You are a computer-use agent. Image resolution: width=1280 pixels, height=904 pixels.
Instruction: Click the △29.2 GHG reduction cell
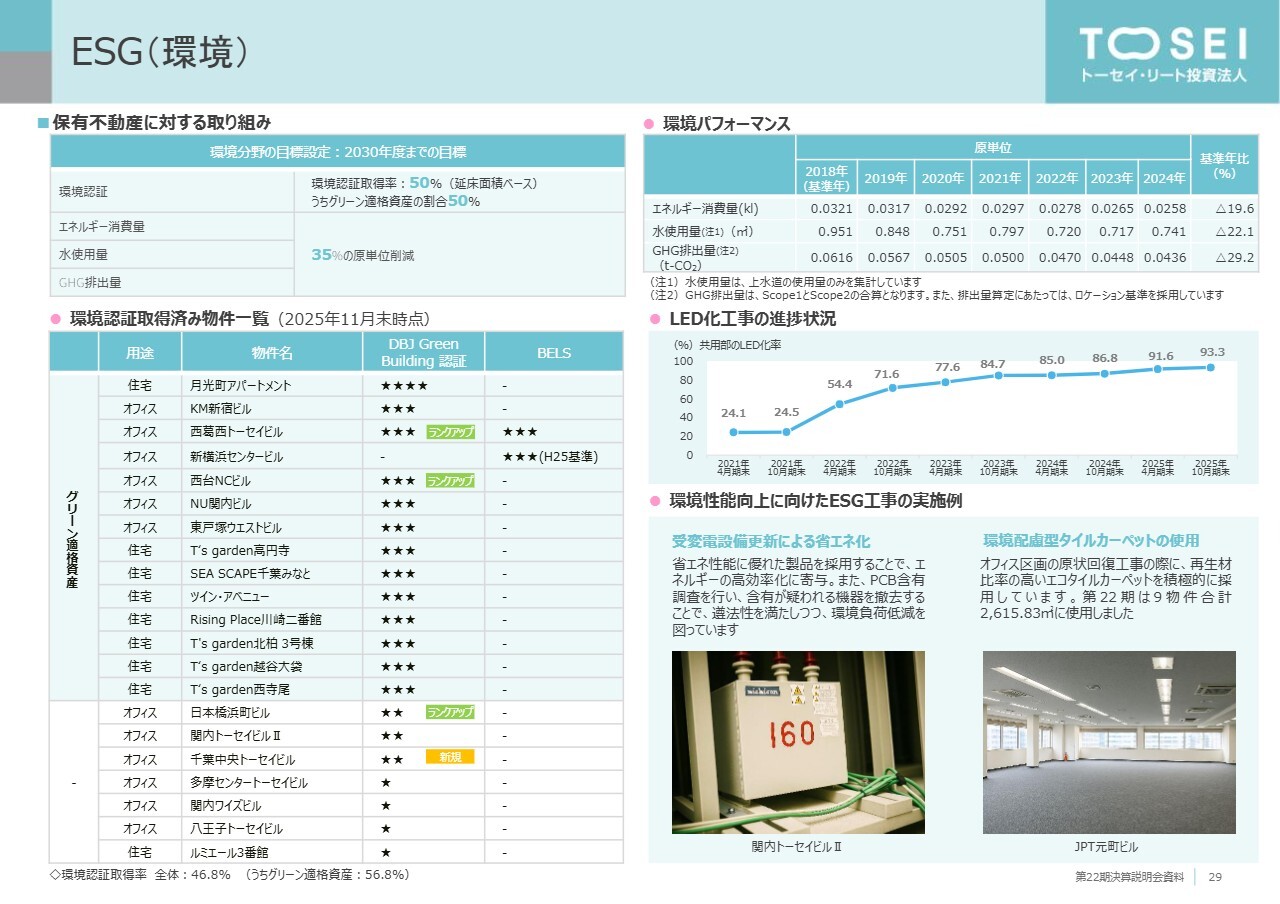1234,258
